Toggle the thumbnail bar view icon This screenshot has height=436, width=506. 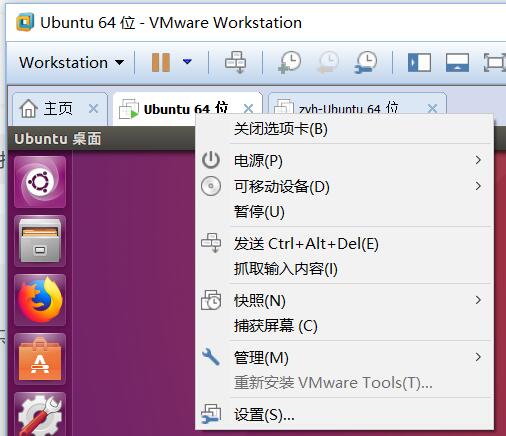tap(457, 62)
